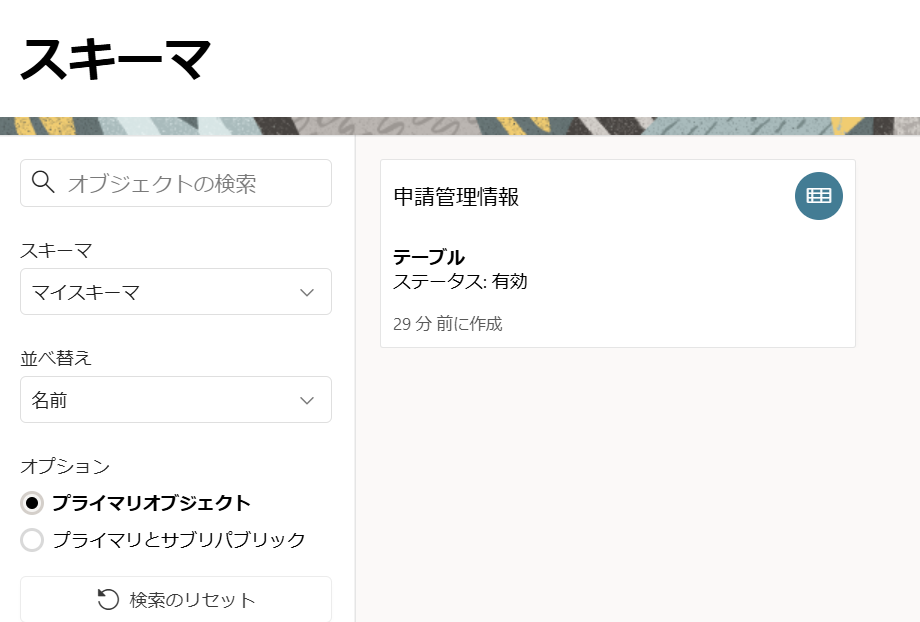920x622 pixels.
Task: Open the 申請管理情報 card title
Action: (x=456, y=197)
